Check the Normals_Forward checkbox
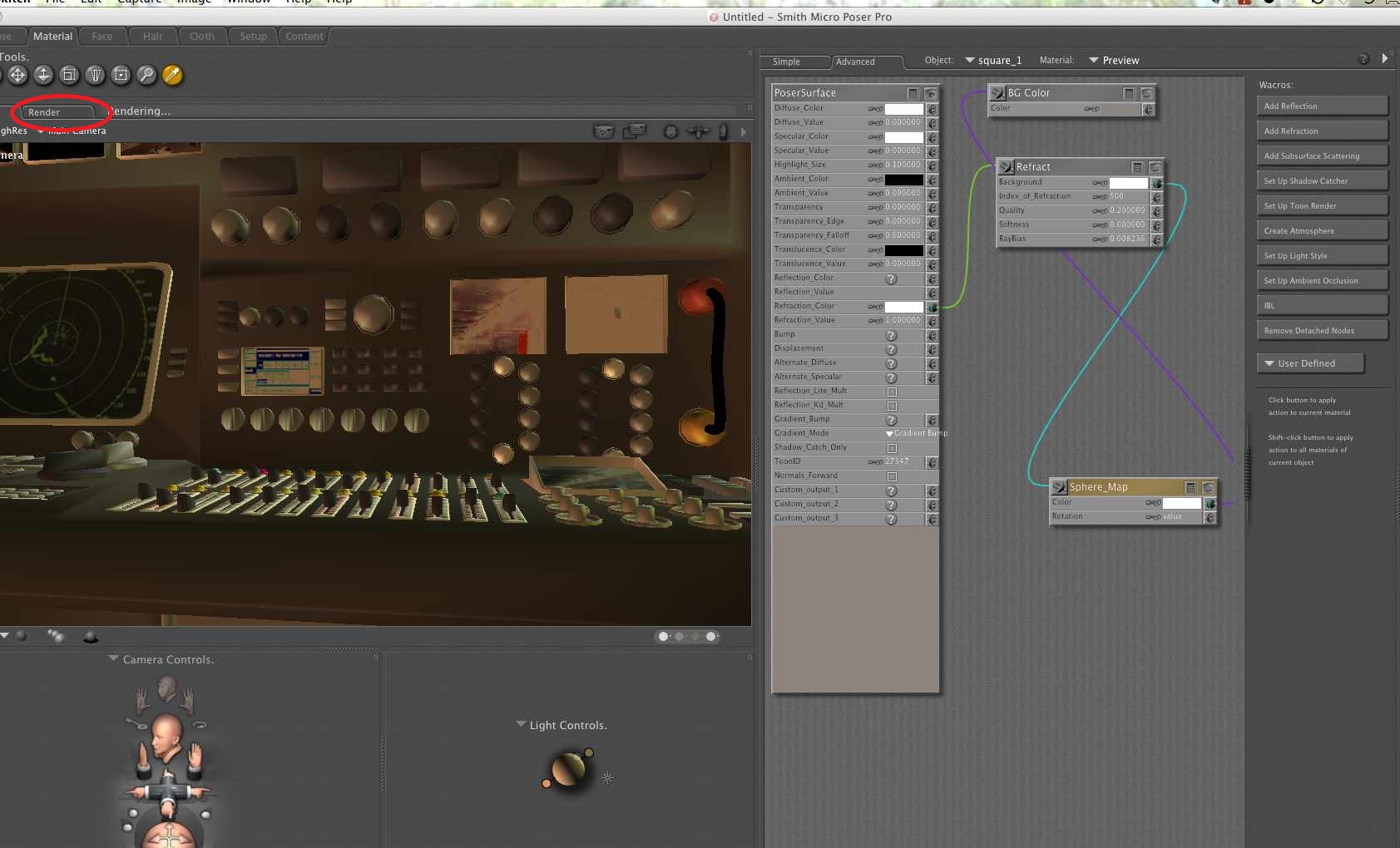 [x=892, y=476]
